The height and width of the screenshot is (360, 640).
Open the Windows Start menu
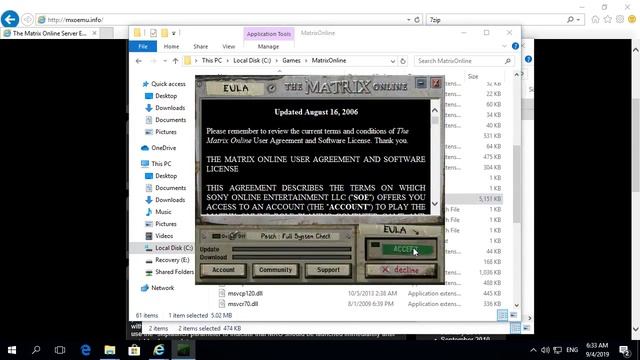[12, 350]
